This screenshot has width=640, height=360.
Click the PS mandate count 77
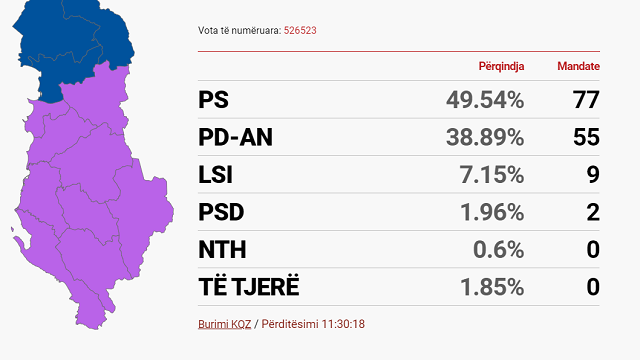pos(587,100)
